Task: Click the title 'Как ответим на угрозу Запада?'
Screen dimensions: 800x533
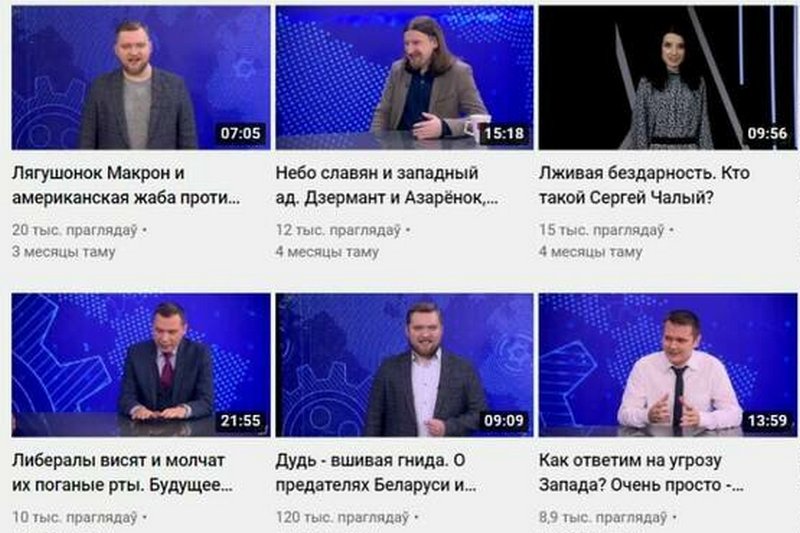Action: coord(641,472)
